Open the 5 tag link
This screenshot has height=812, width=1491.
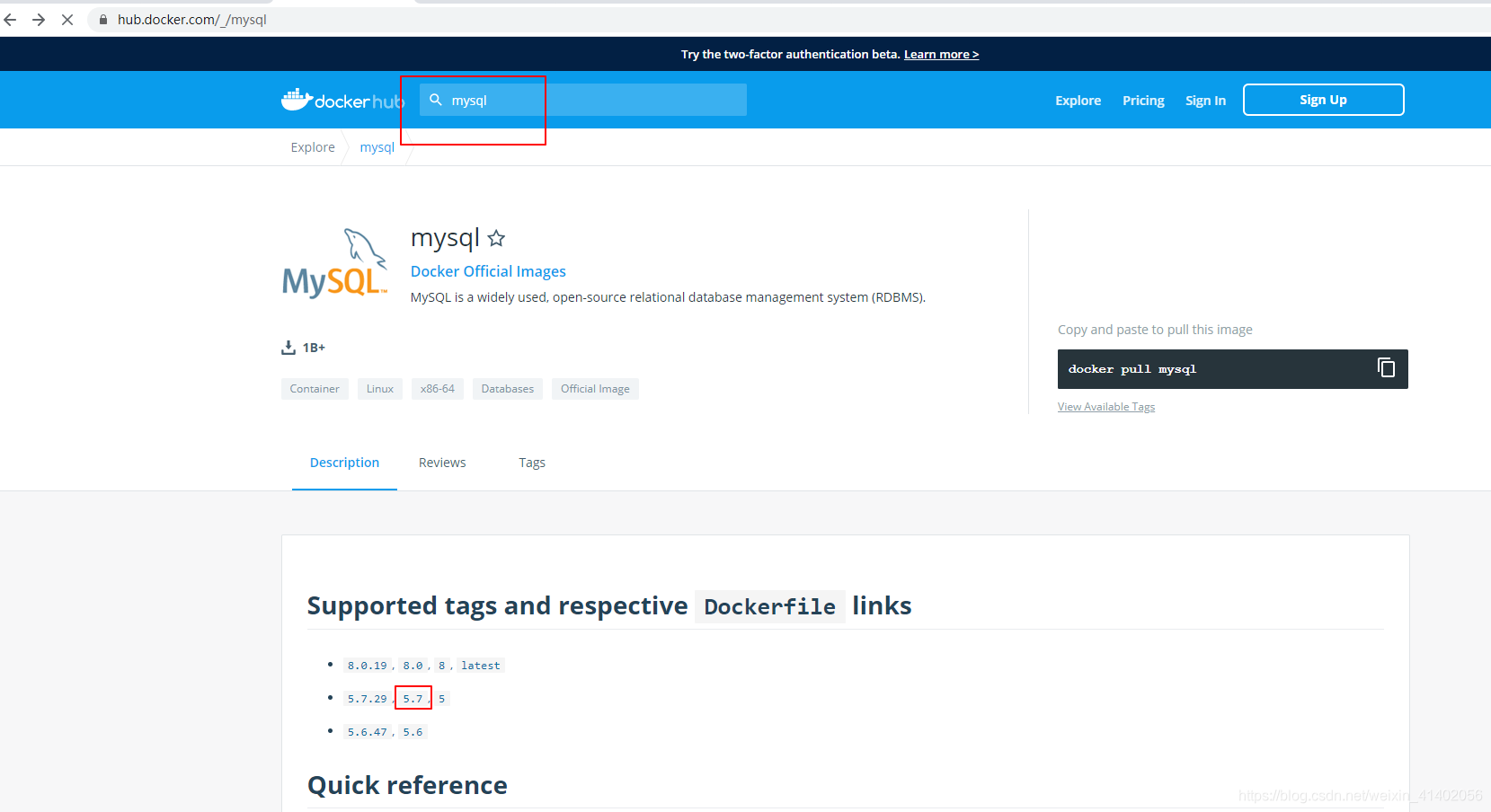(x=442, y=699)
